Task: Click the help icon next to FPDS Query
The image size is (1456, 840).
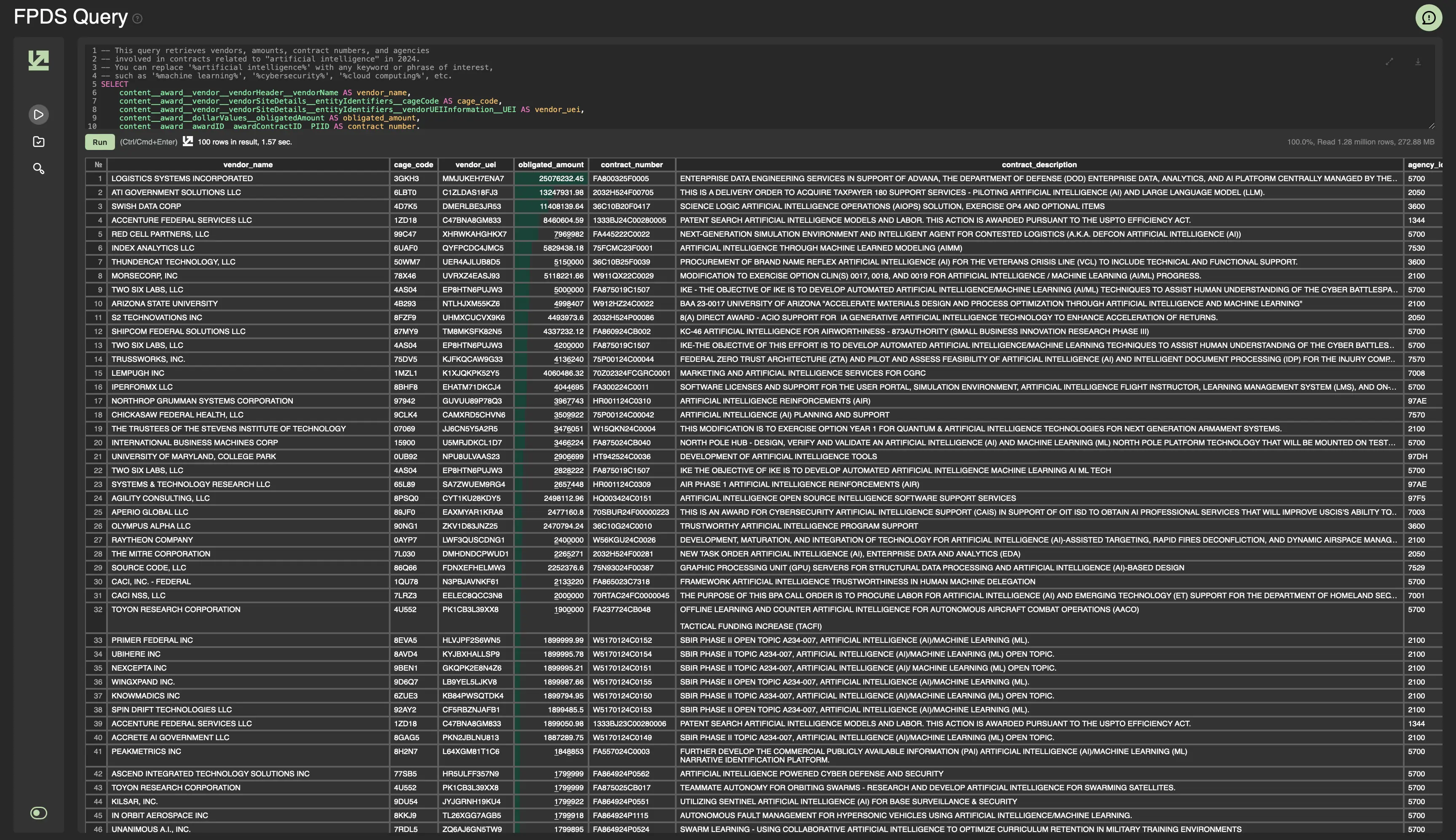Action: (x=137, y=19)
